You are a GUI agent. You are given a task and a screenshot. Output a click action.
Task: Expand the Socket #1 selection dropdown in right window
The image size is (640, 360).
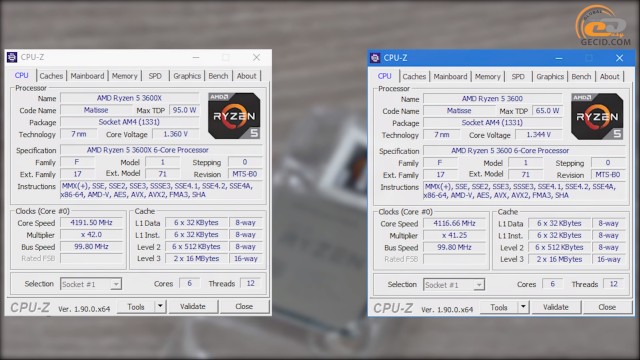pyautogui.click(x=479, y=285)
